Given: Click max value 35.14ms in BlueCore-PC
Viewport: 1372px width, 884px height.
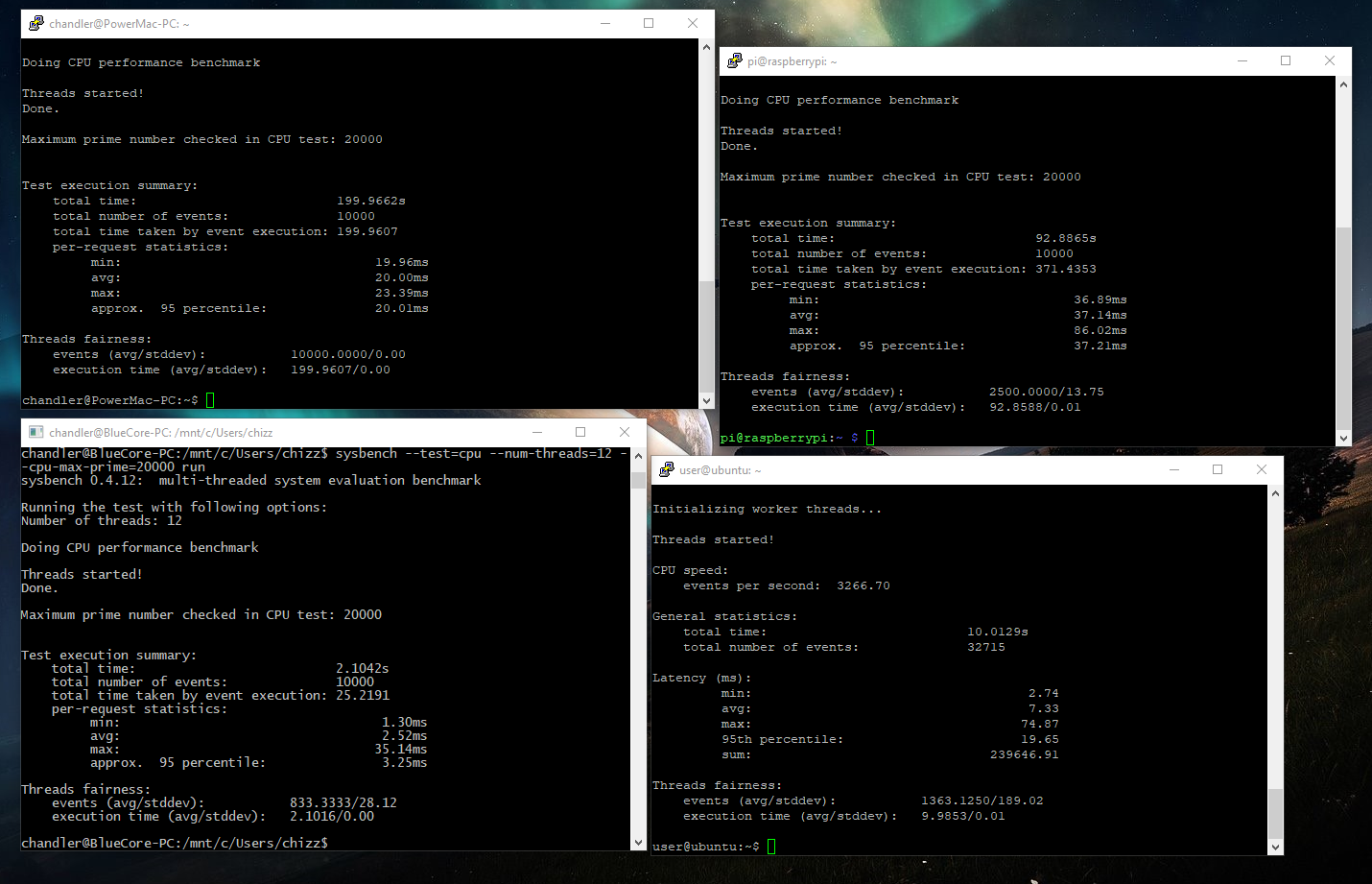Looking at the screenshot, I should point(401,749).
